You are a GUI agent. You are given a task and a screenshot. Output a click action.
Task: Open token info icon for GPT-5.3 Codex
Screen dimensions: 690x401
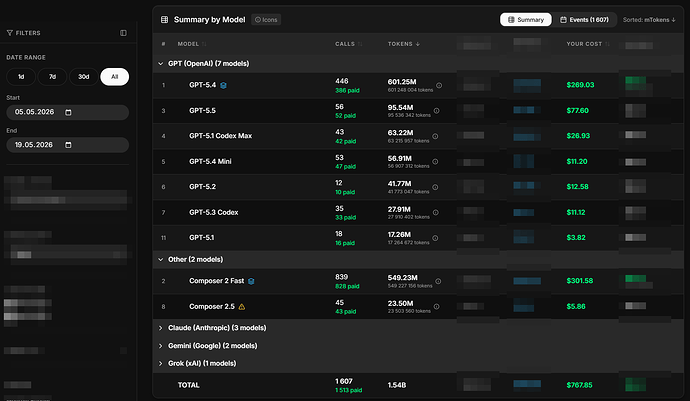[436, 213]
